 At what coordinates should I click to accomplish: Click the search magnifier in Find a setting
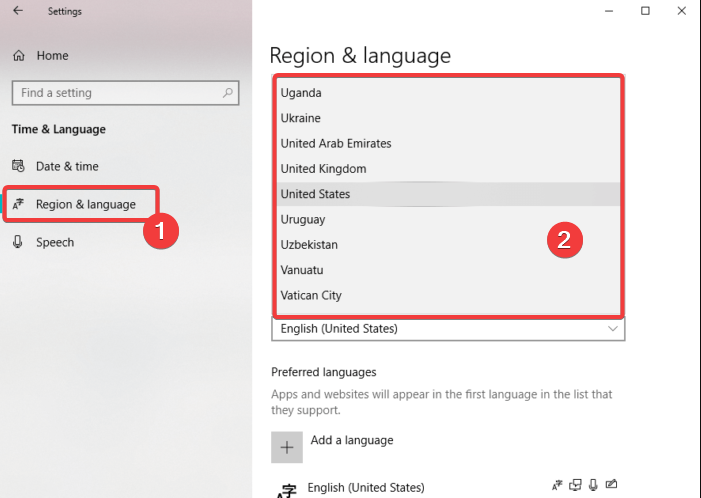(228, 93)
